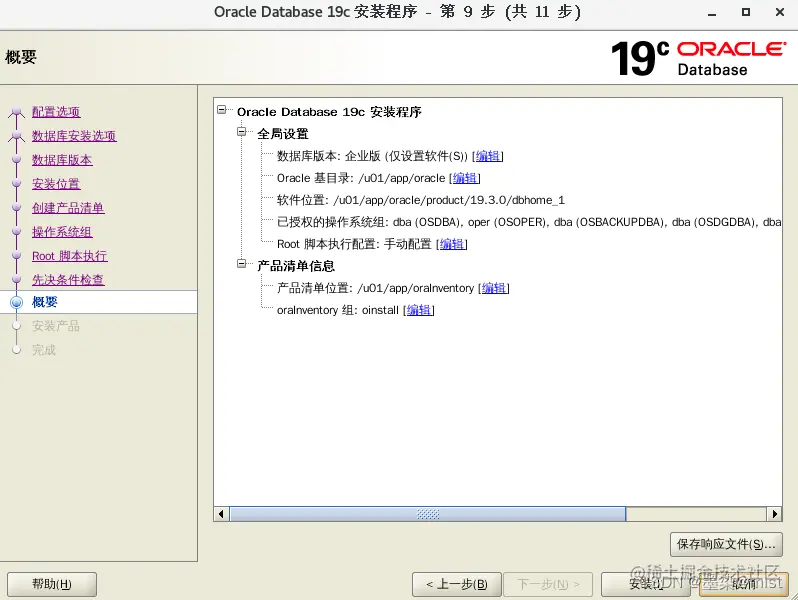Return to 先决条件检查 step
The height and width of the screenshot is (600, 798).
(x=68, y=279)
